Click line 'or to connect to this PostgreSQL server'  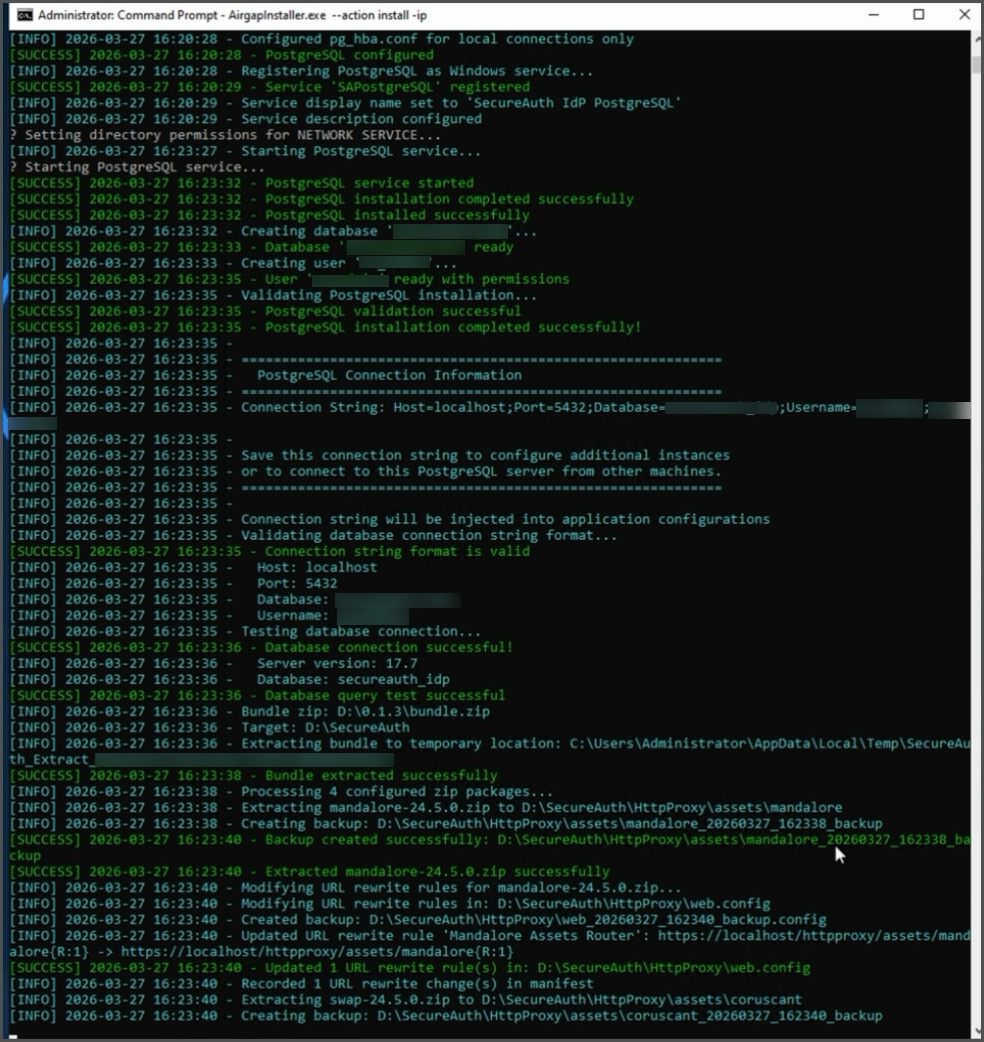point(365,471)
